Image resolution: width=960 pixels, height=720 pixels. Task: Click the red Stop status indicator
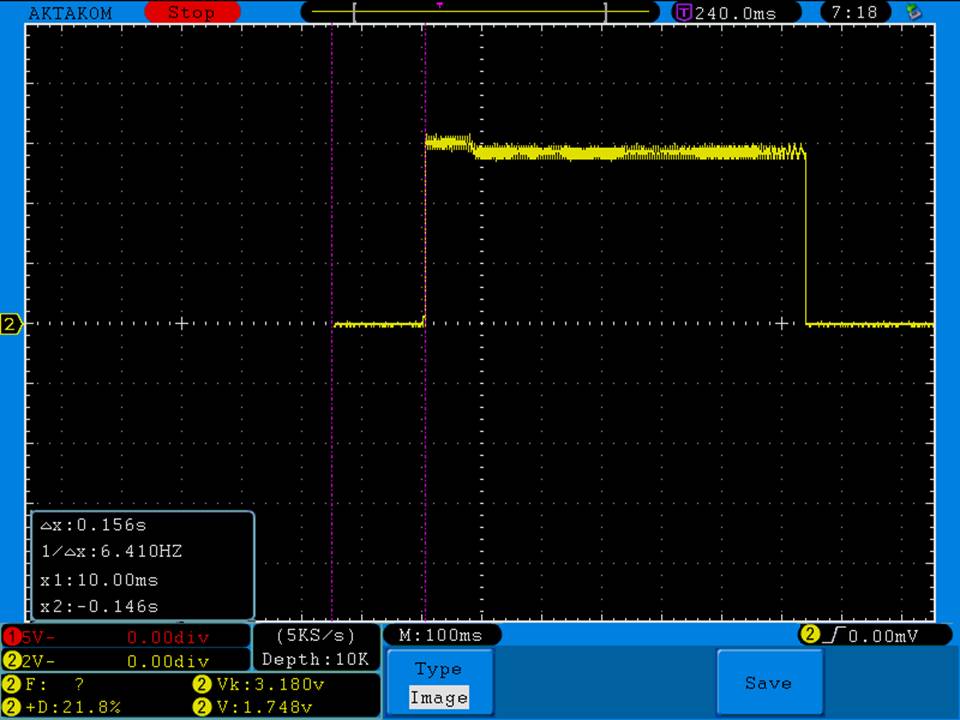(x=192, y=12)
